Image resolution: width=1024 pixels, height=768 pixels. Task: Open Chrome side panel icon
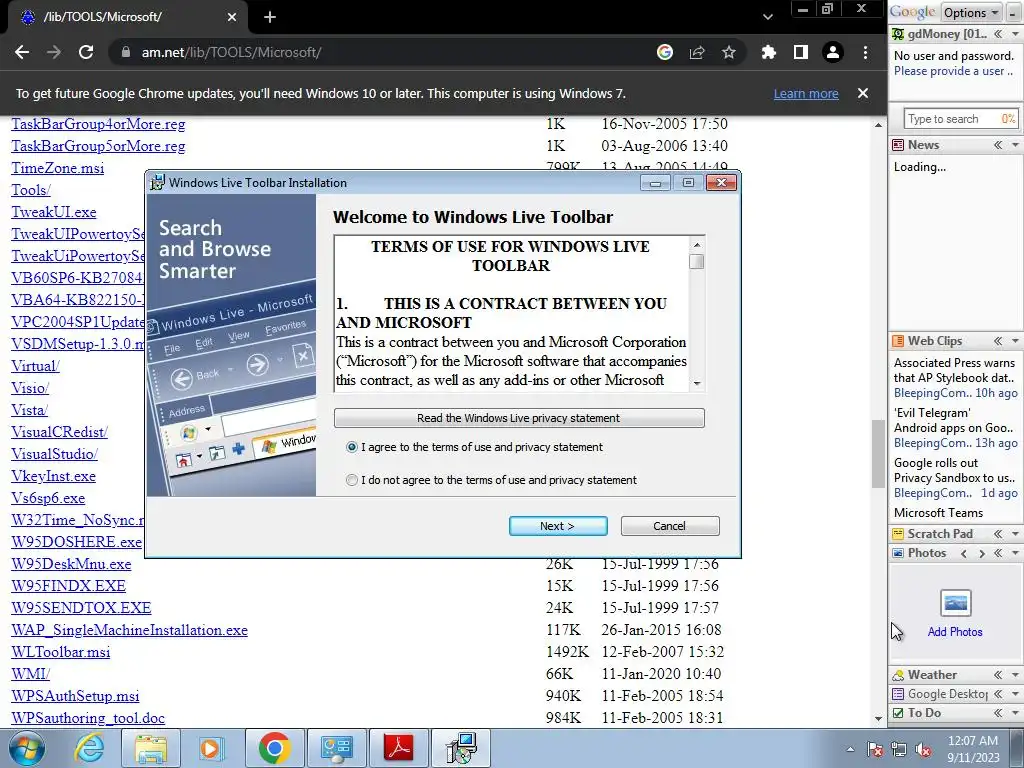click(x=801, y=52)
